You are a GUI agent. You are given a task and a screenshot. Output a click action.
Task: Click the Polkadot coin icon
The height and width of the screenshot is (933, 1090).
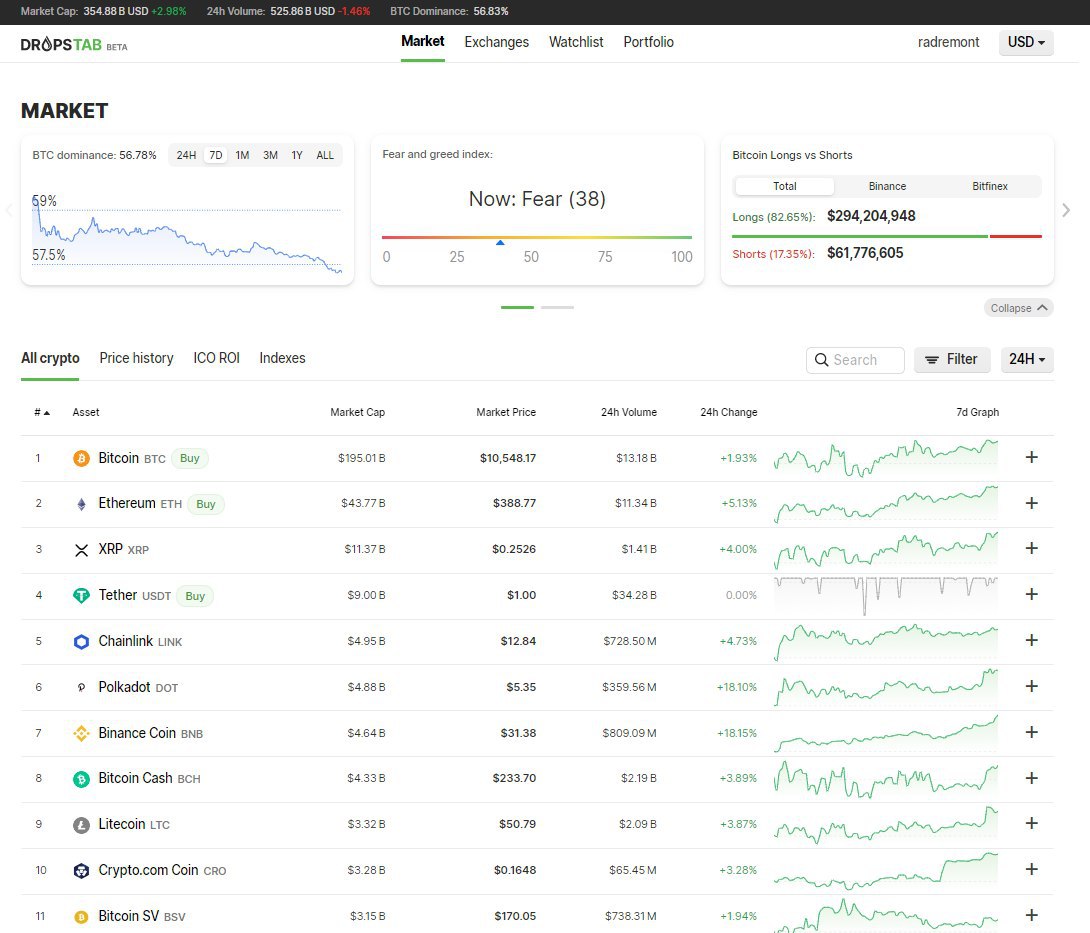81,688
